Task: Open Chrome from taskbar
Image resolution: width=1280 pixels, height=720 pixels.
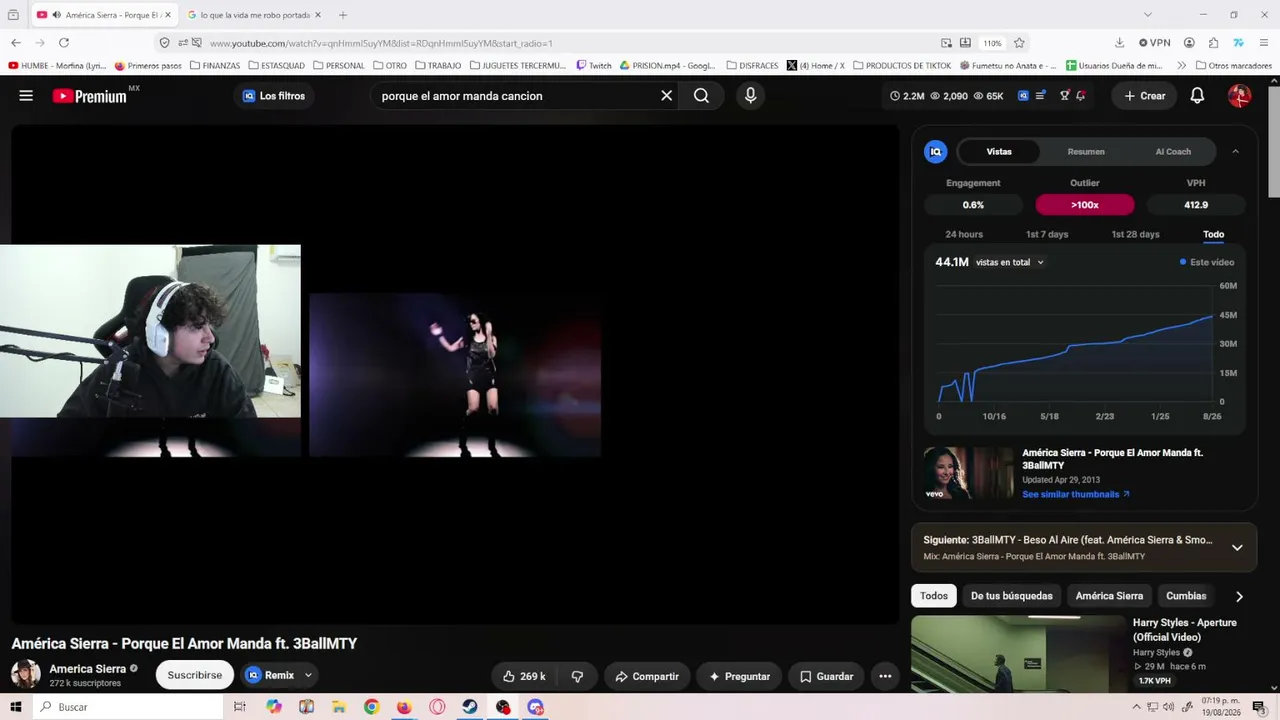Action: tap(371, 707)
